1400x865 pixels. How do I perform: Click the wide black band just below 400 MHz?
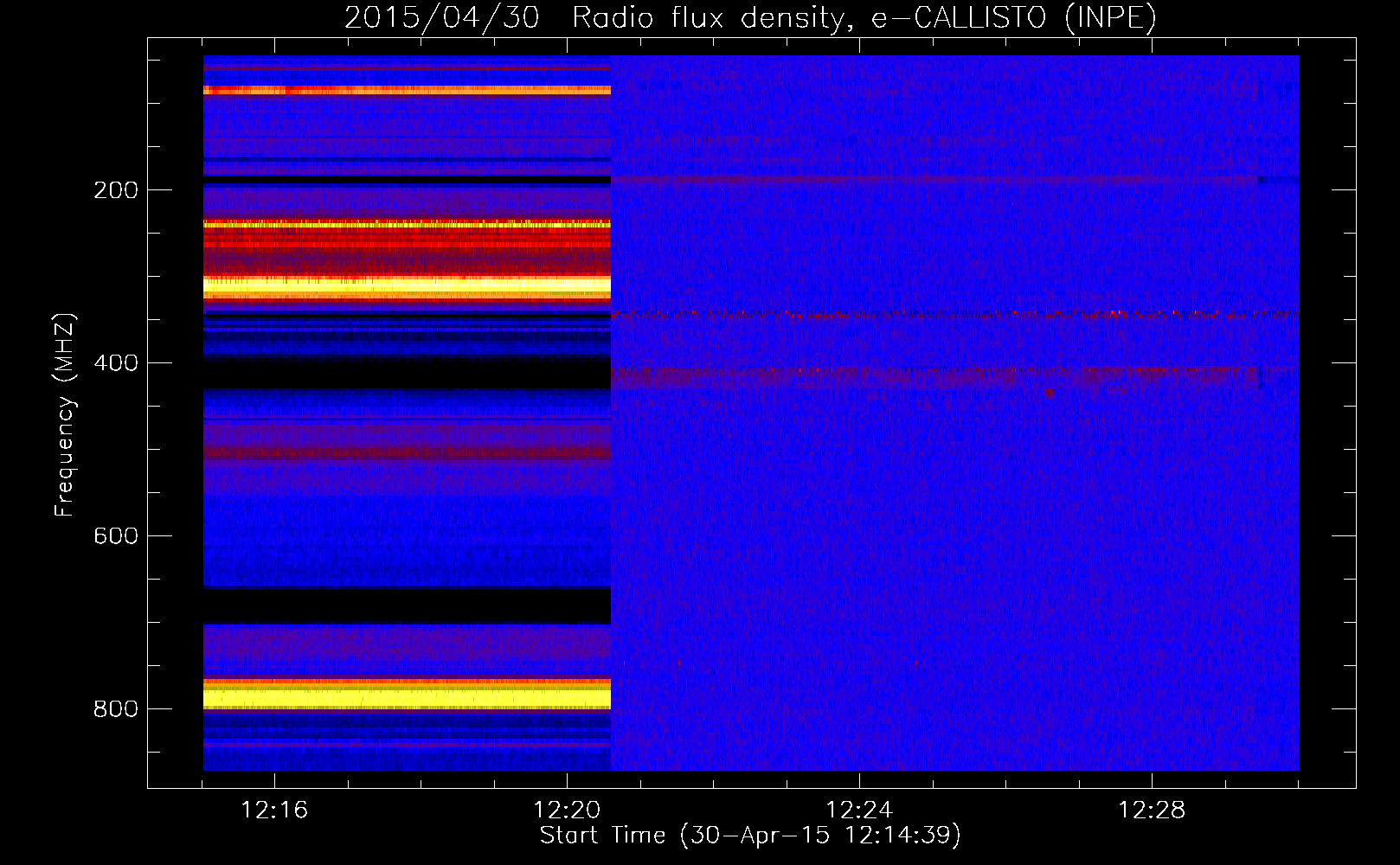coord(407,374)
